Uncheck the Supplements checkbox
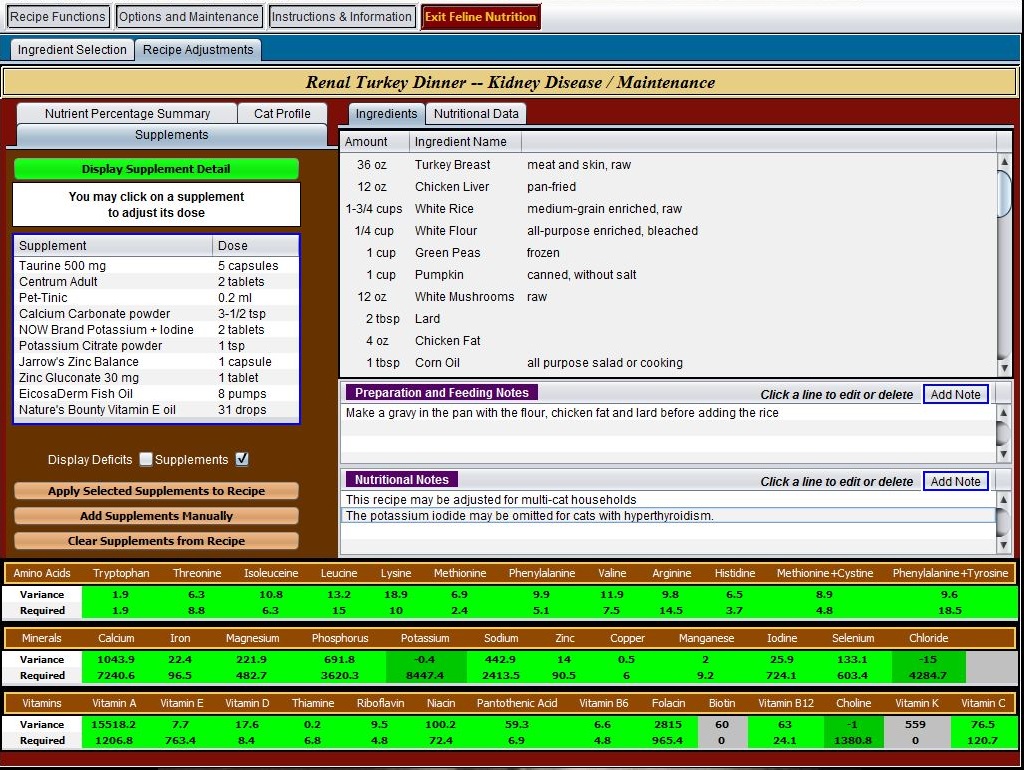1024x770 pixels. (242, 459)
